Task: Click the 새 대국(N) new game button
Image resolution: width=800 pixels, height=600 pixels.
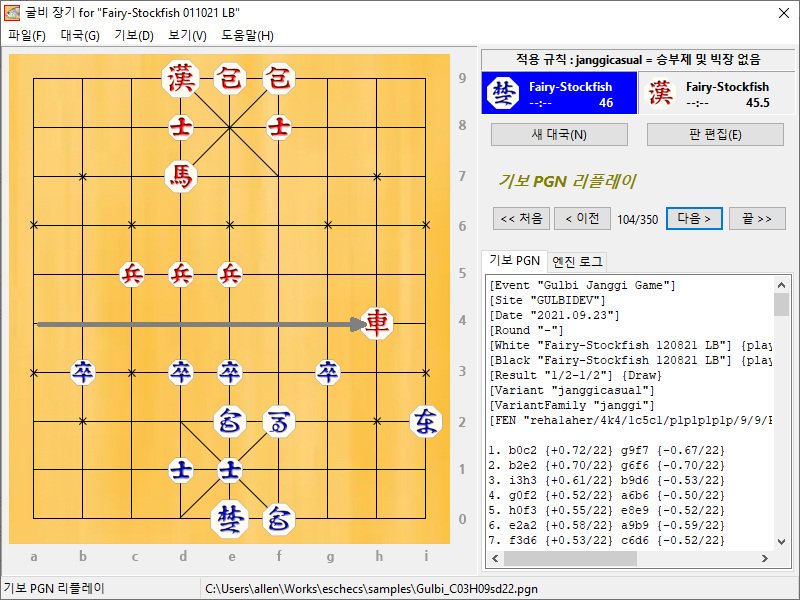Action: 559,135
